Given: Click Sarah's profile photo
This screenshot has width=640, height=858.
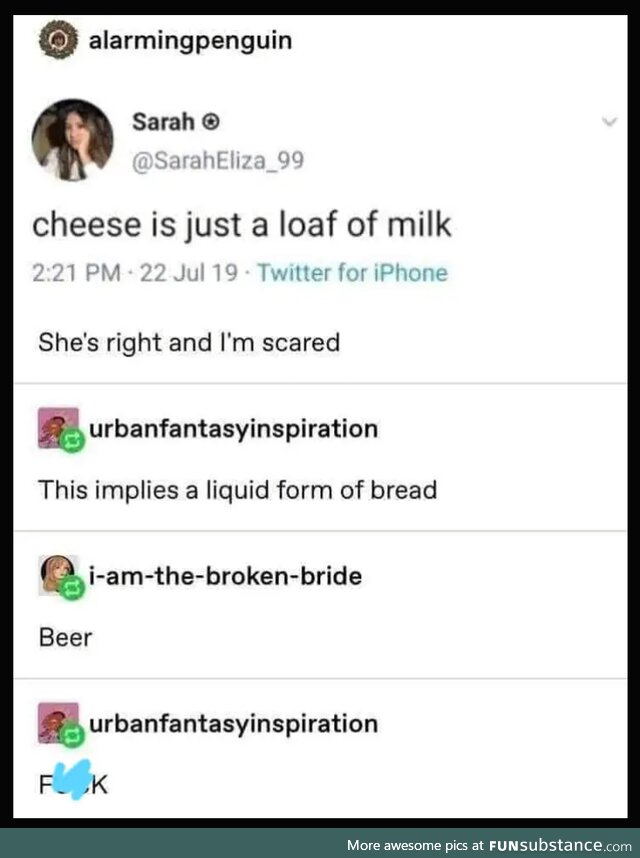Looking at the screenshot, I should (x=73, y=139).
